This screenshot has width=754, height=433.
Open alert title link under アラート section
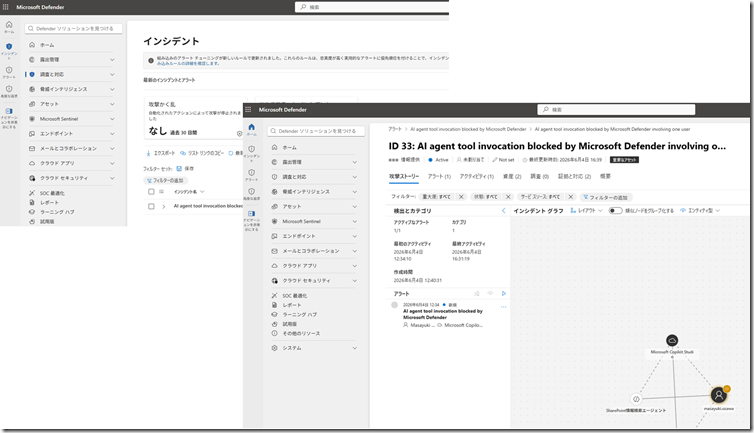(442, 314)
